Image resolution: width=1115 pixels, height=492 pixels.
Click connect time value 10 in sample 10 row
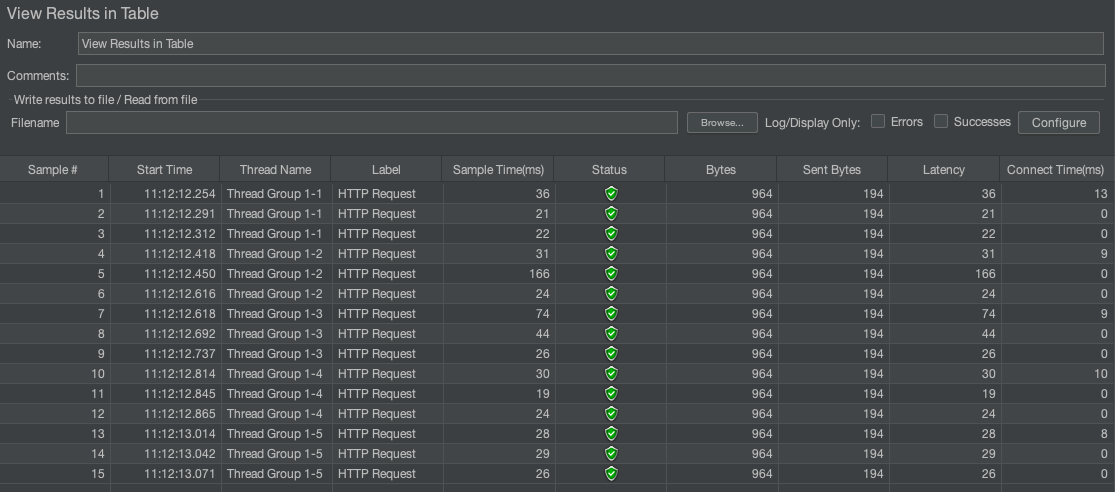coord(1057,373)
